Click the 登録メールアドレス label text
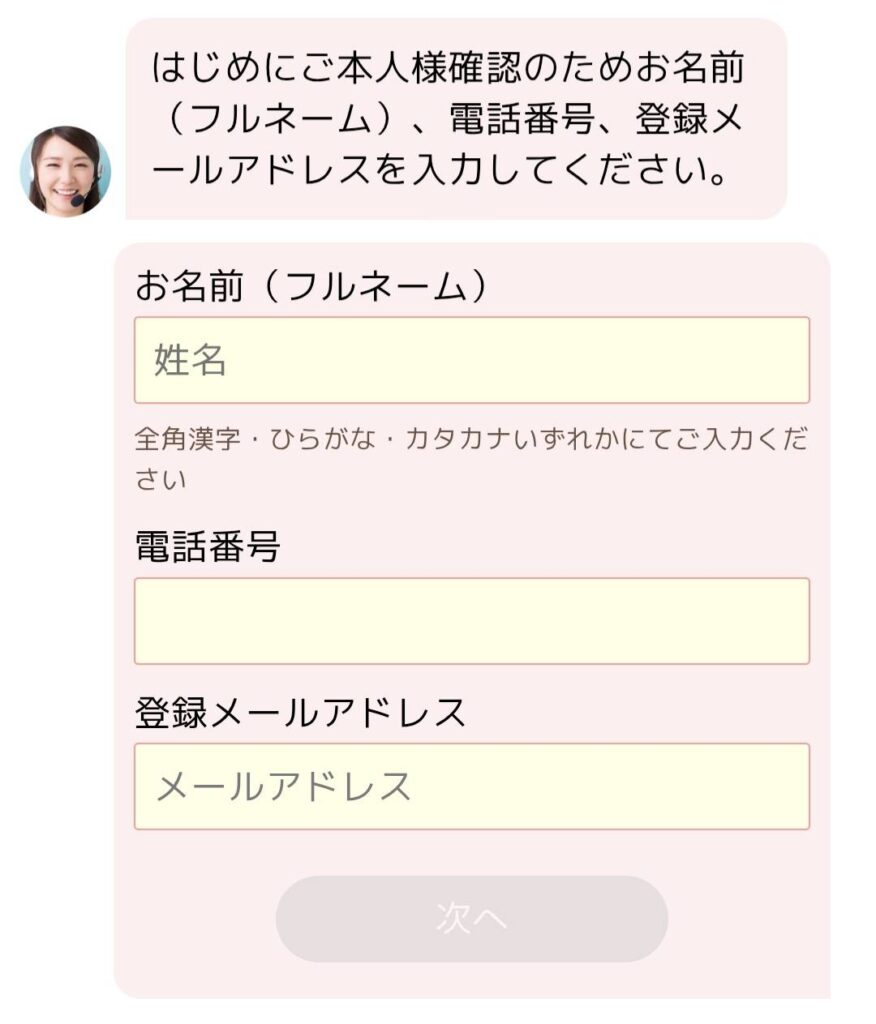876x1024 pixels. 300,712
